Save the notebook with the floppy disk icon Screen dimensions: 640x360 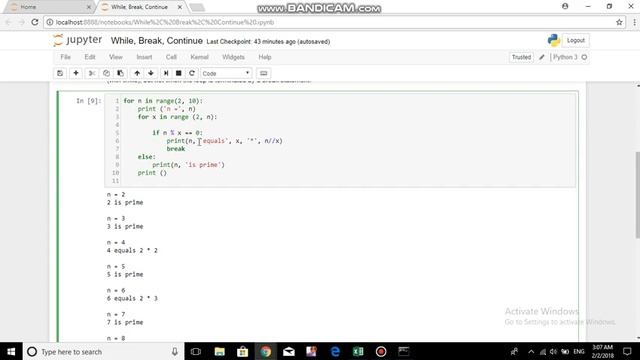(x=60, y=73)
